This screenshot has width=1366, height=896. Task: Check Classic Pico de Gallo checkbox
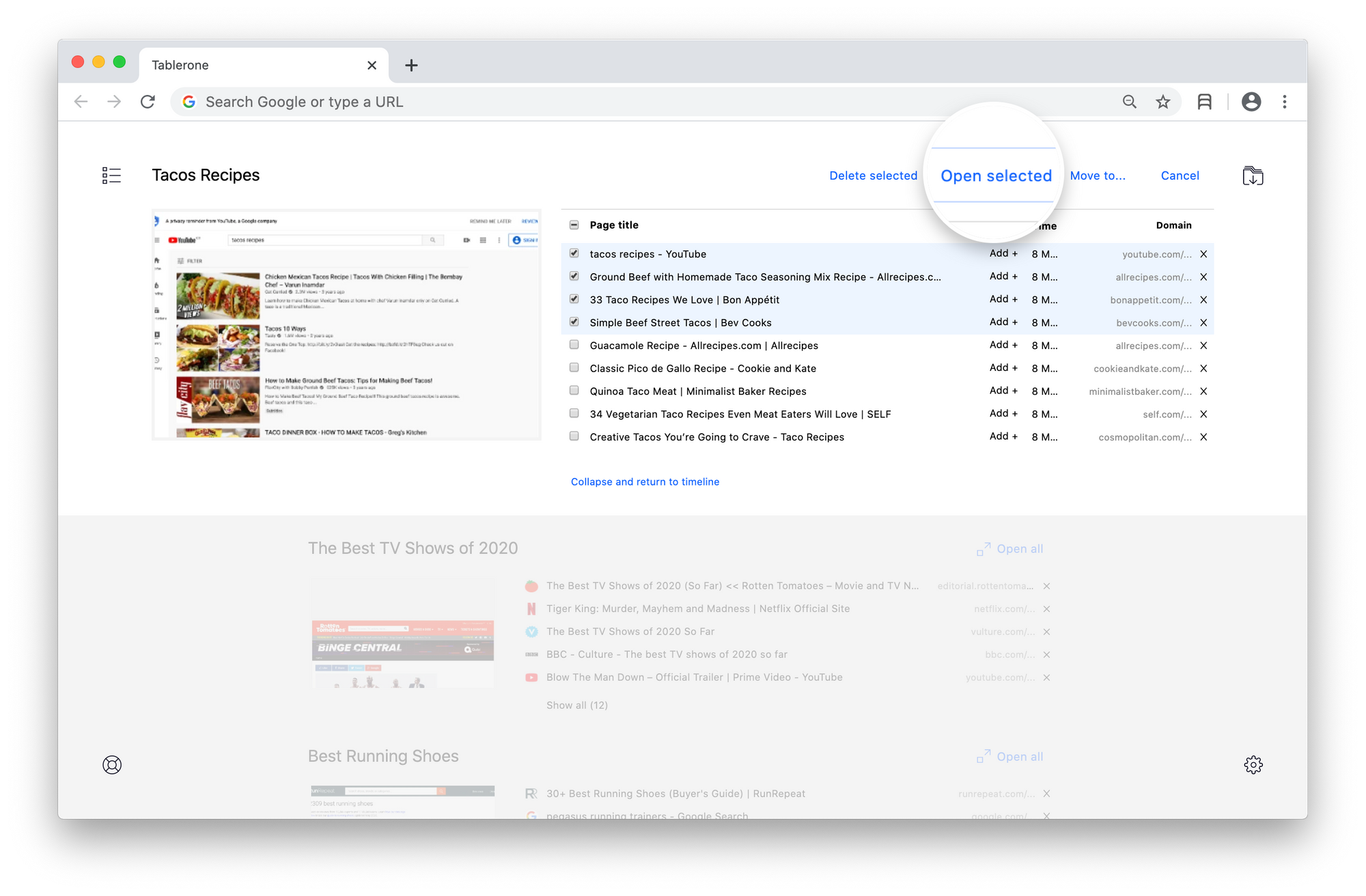tap(574, 368)
